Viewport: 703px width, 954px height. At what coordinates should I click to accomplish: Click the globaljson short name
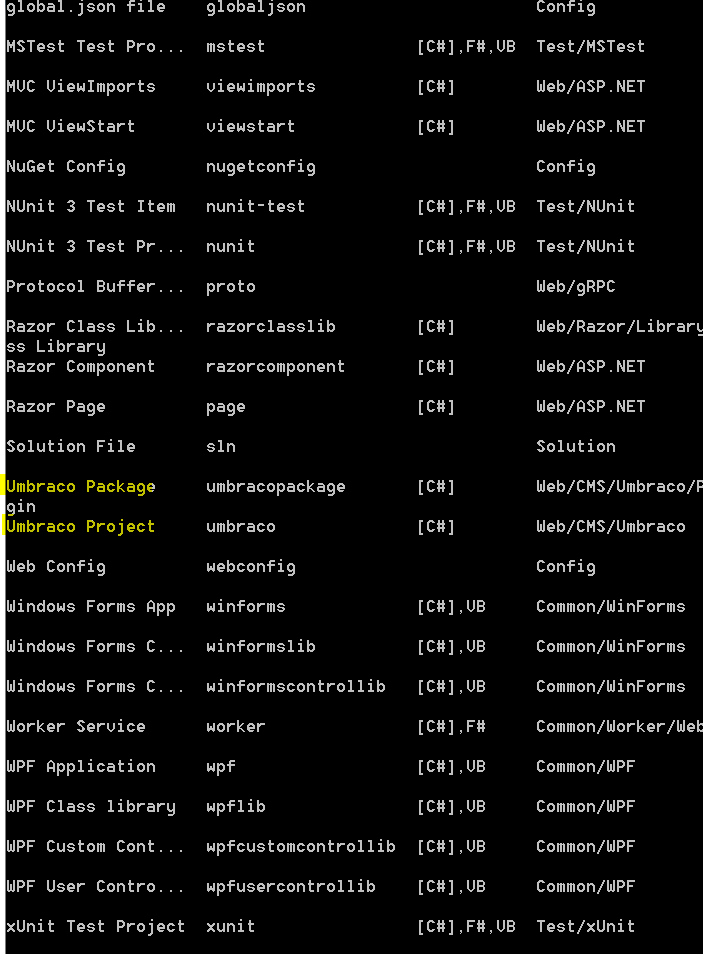(x=256, y=7)
